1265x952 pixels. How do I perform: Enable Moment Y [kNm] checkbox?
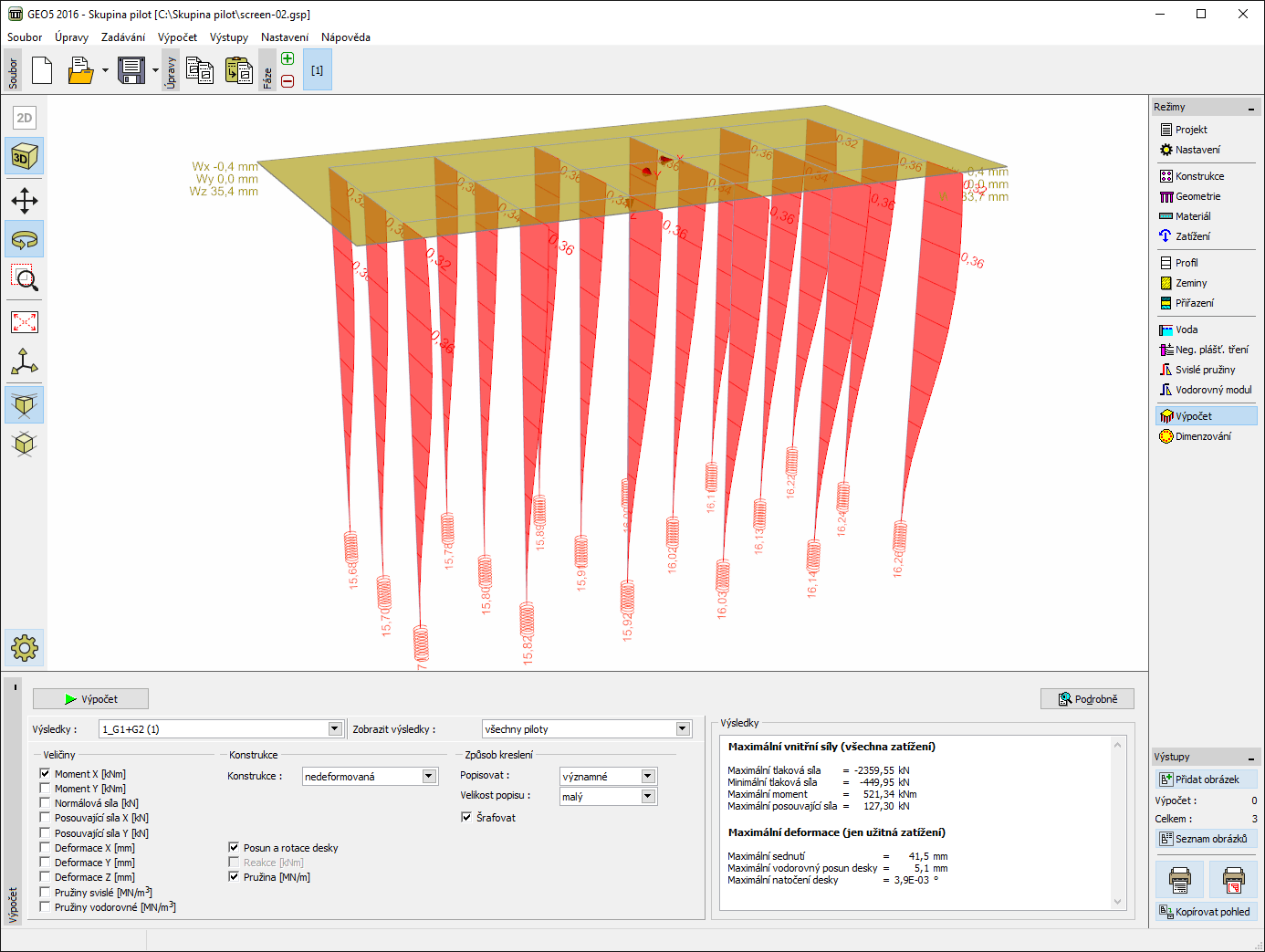pyautogui.click(x=45, y=788)
